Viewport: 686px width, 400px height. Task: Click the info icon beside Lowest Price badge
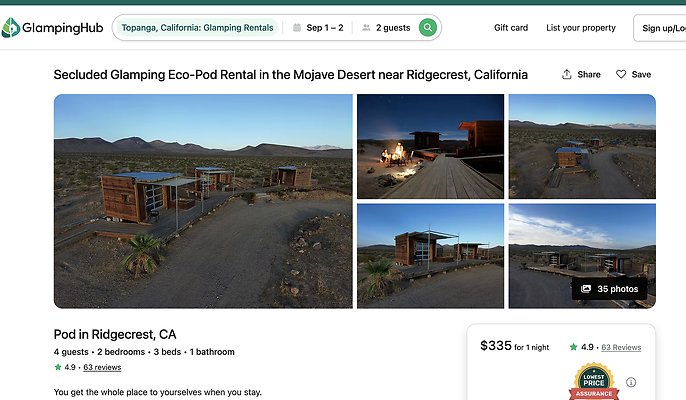631,382
